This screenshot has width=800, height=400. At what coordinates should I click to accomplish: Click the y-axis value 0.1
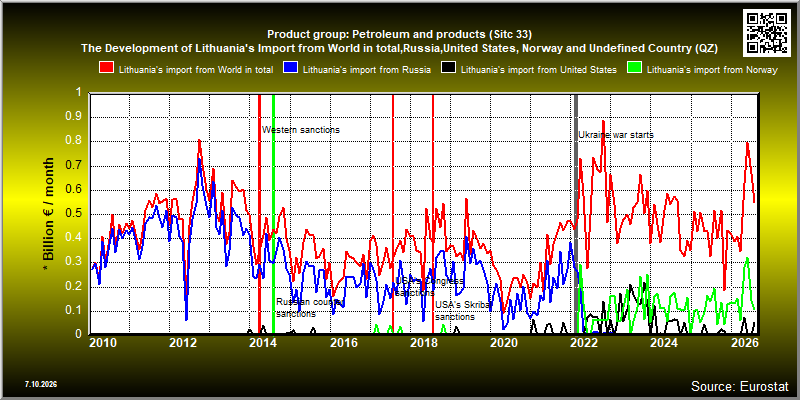(x=73, y=311)
